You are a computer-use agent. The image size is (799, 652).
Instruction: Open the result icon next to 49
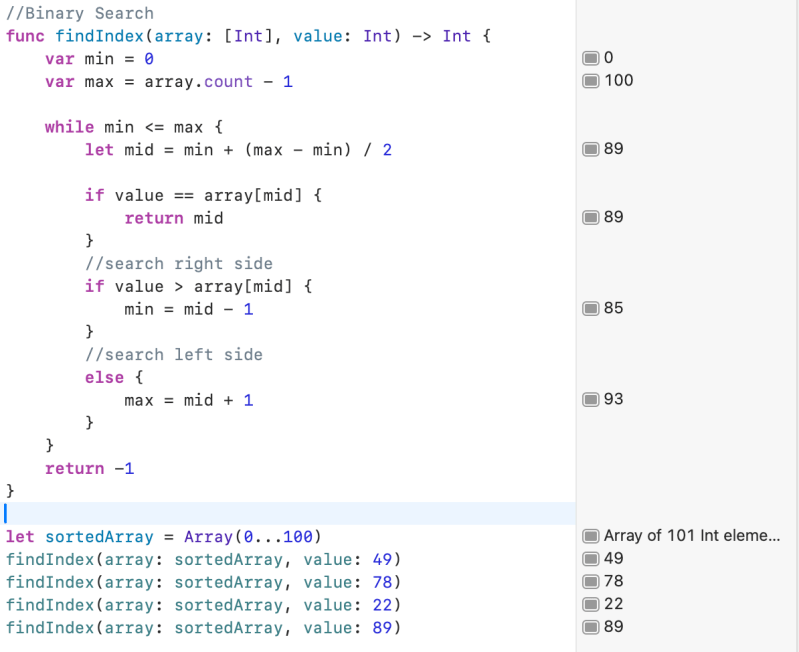pyautogui.click(x=590, y=559)
